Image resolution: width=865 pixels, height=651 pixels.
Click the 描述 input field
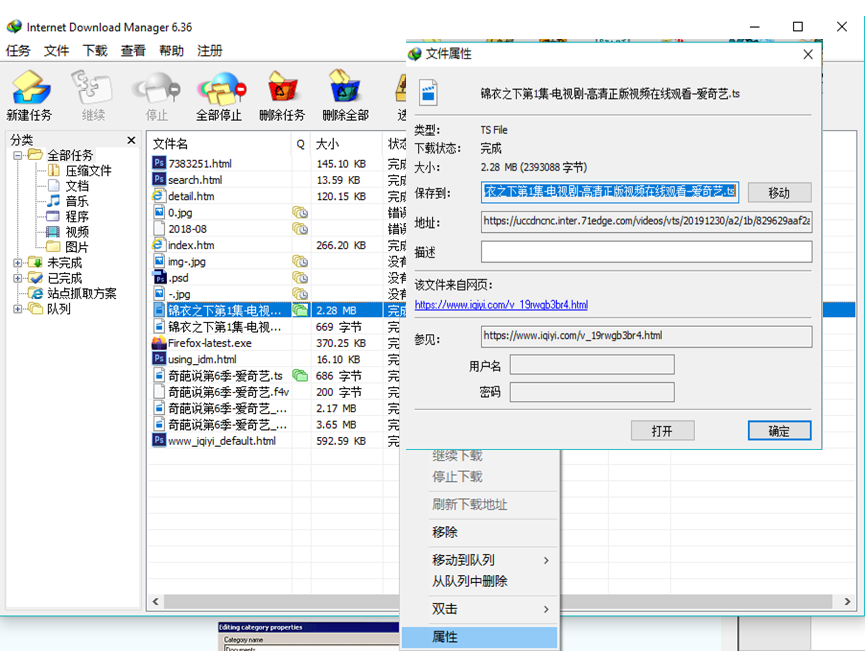[x=647, y=252]
